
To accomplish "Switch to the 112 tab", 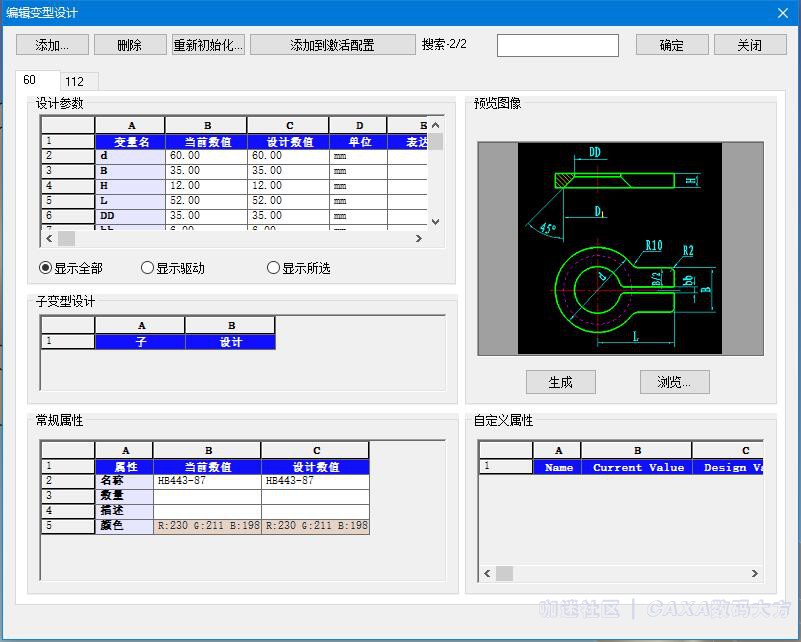I will [75, 82].
